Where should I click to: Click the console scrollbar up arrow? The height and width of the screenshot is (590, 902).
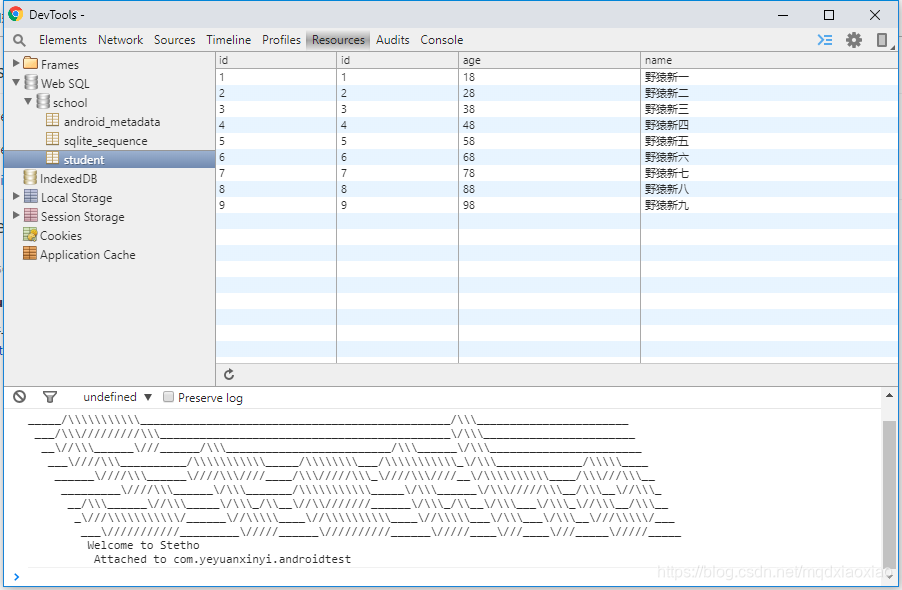click(x=889, y=396)
